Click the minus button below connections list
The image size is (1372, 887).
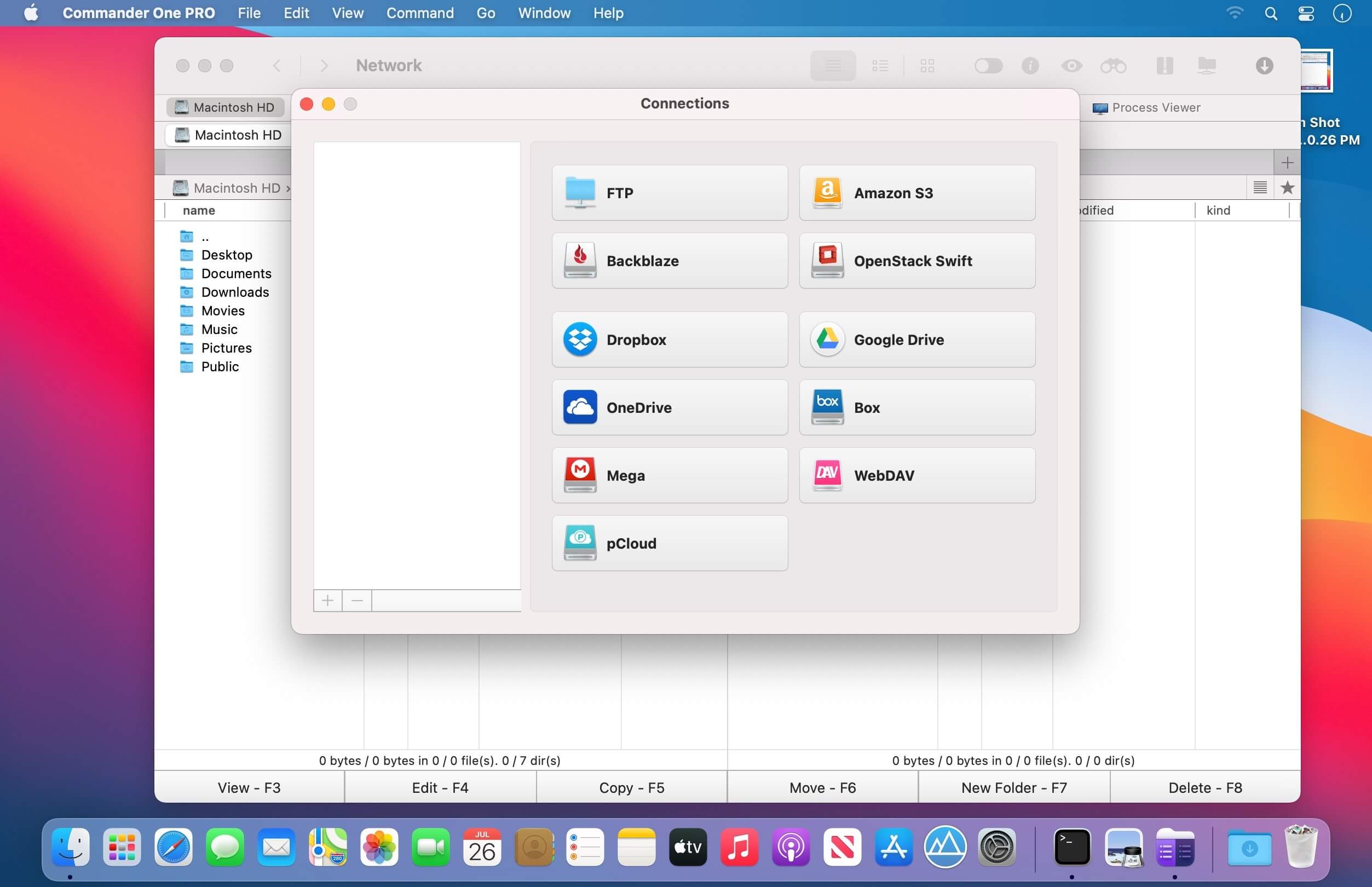[357, 601]
